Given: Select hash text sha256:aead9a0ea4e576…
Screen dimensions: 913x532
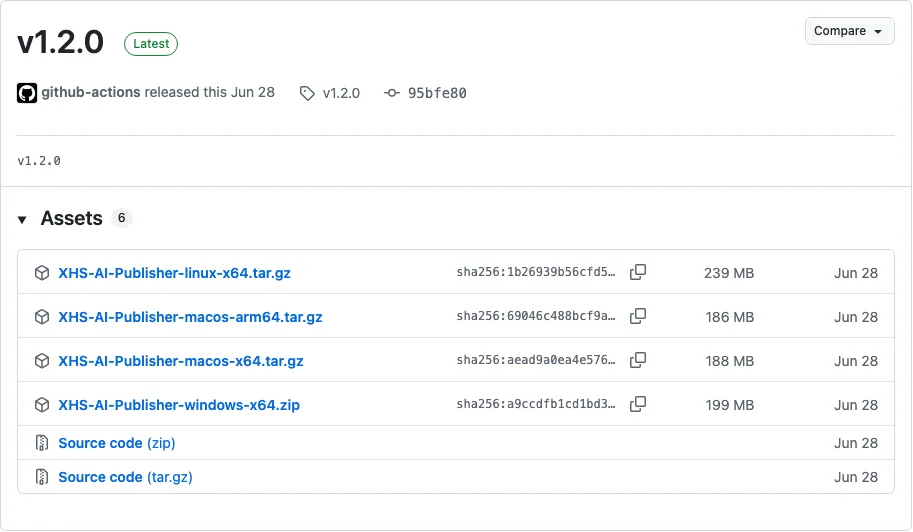Looking at the screenshot, I should (x=536, y=360).
